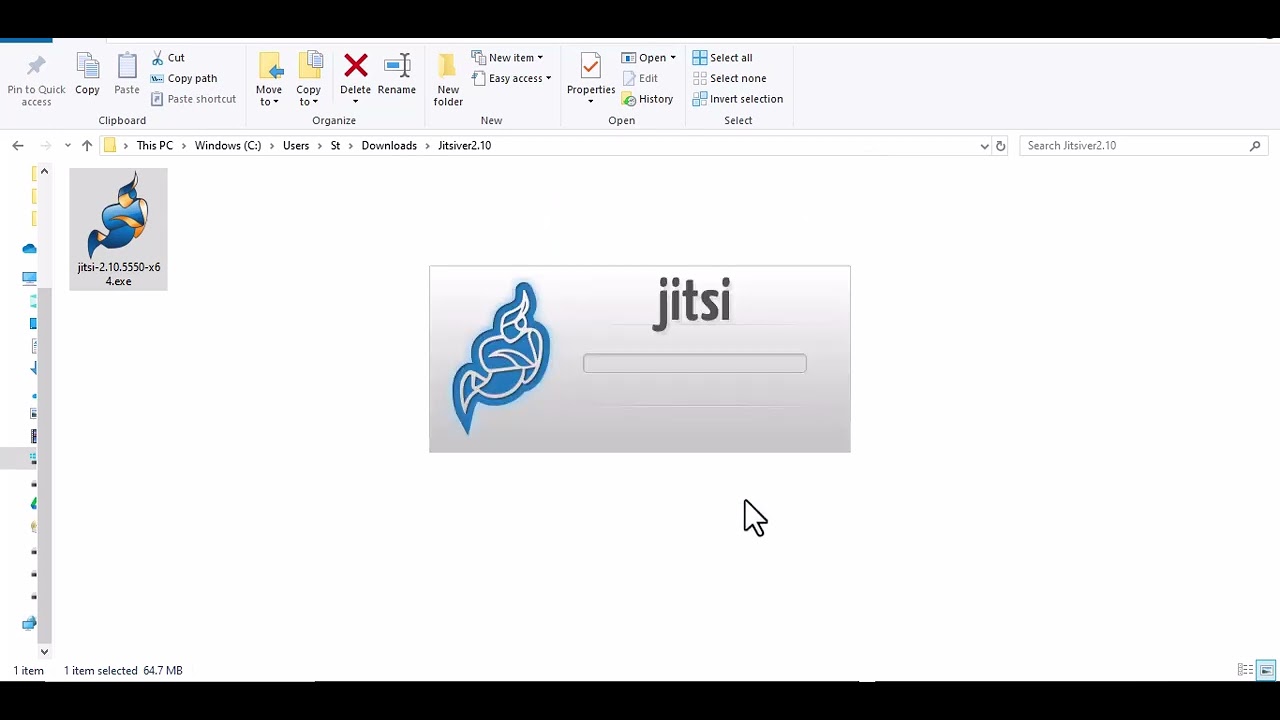This screenshot has height=720, width=1280.
Task: Click the Jitsi logo on splash screen
Action: (x=501, y=358)
